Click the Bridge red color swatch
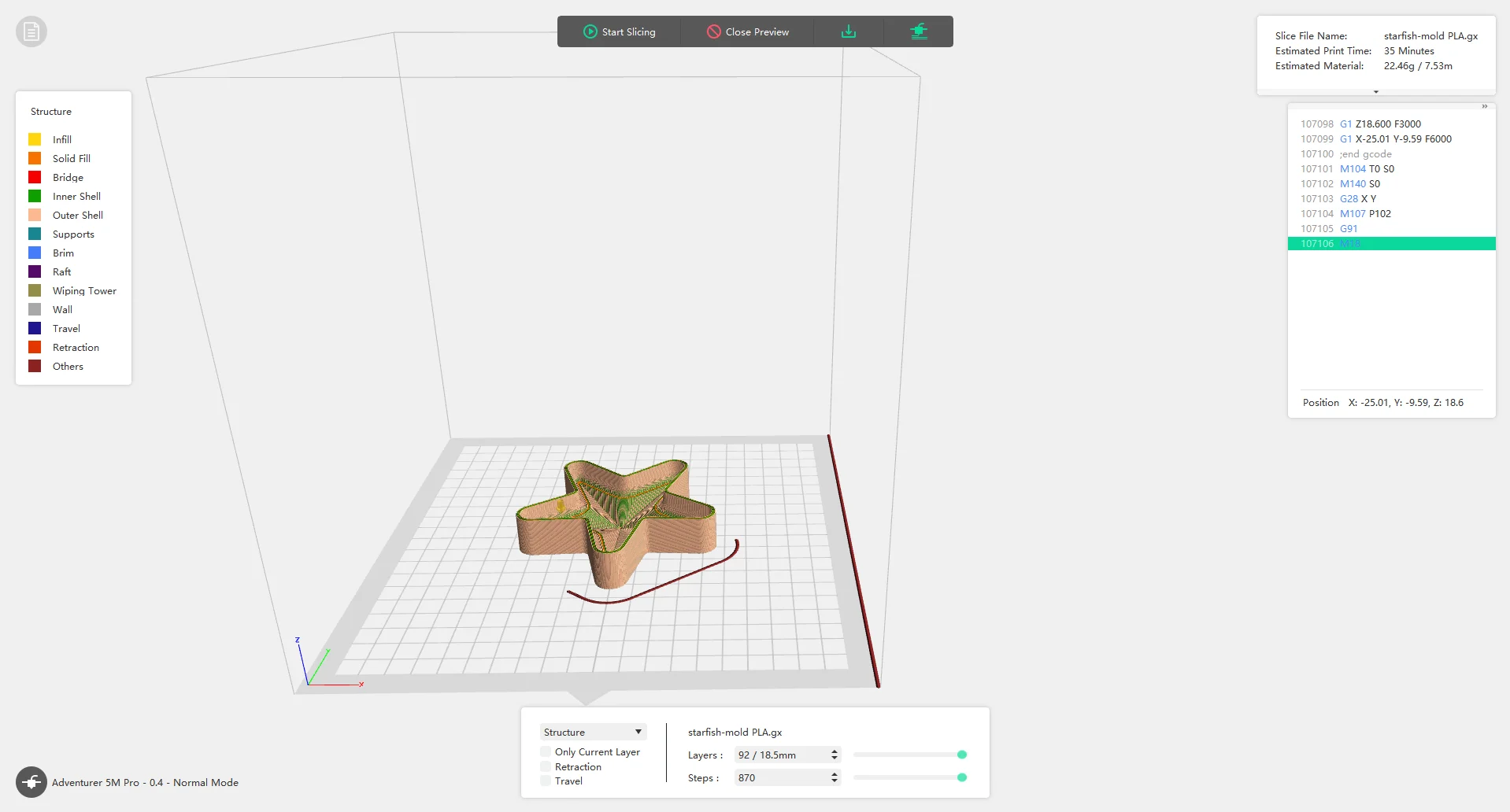This screenshot has width=1510, height=812. [x=35, y=177]
